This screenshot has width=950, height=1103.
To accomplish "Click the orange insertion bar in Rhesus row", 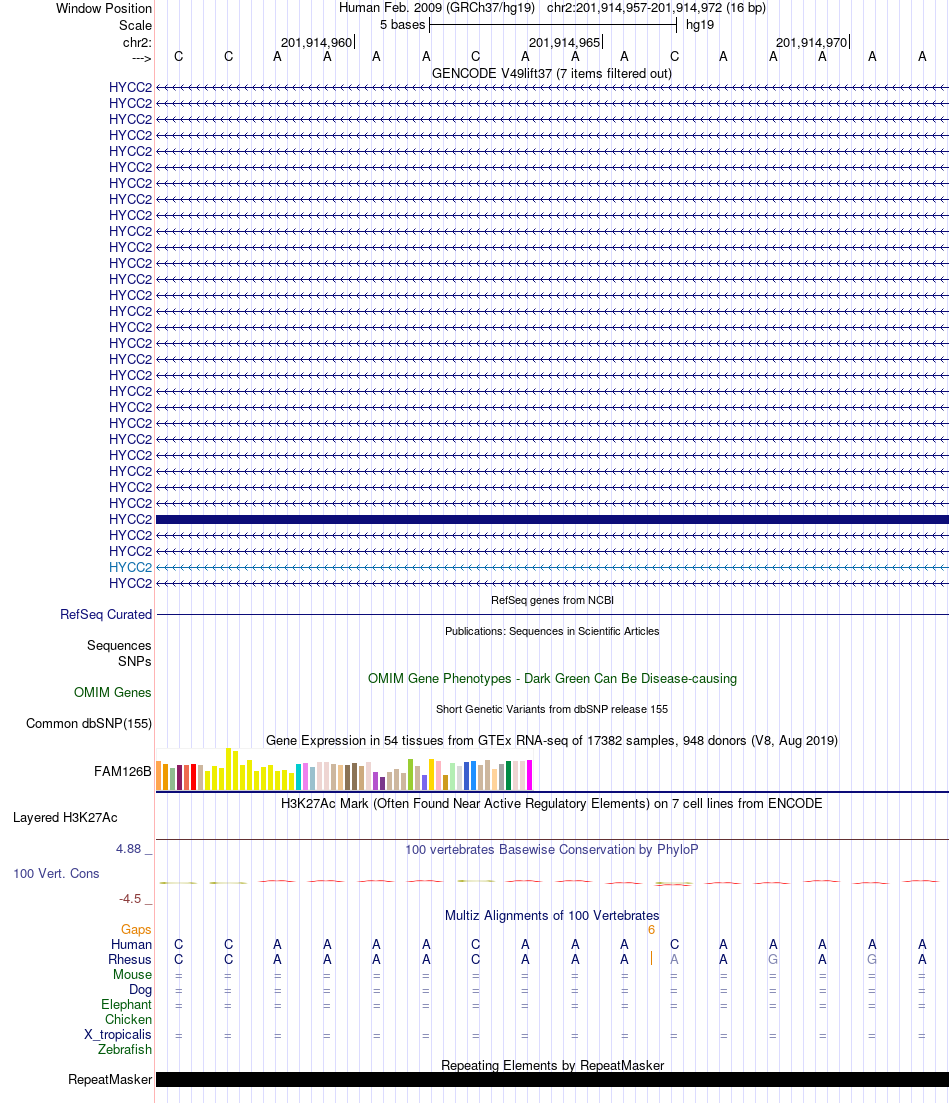I will [652, 958].
